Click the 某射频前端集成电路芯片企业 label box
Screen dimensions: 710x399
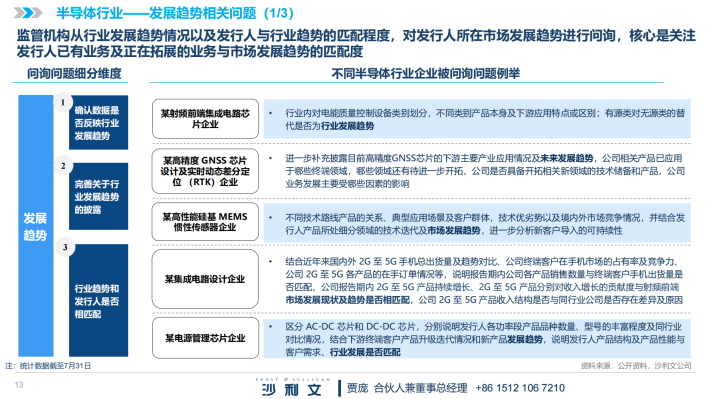pos(205,119)
